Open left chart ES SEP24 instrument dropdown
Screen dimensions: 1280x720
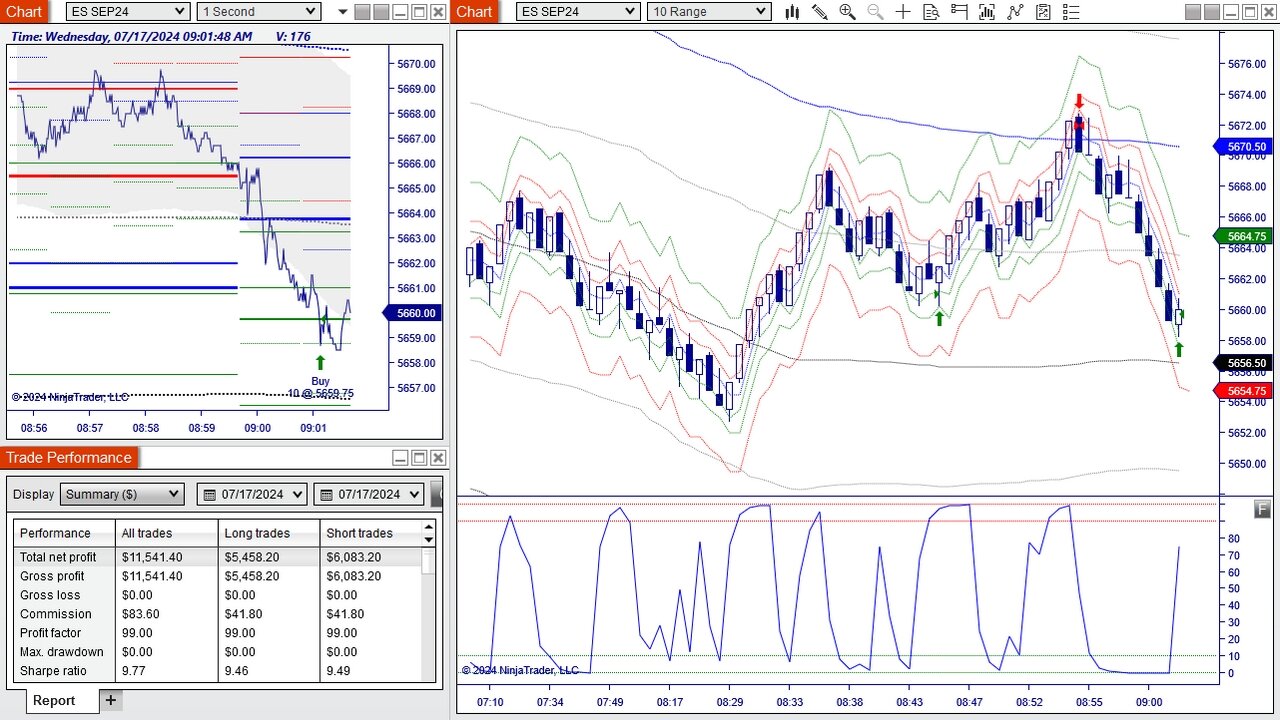click(127, 12)
